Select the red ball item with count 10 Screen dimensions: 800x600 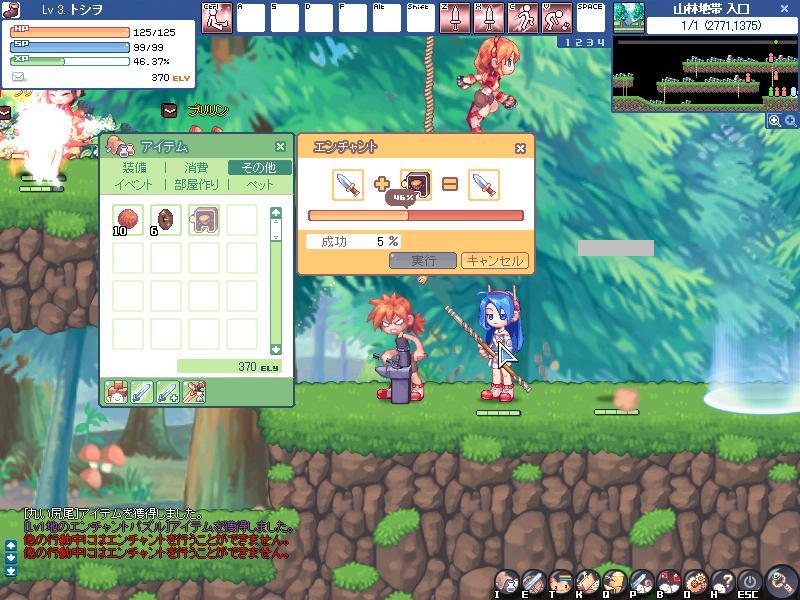coord(128,220)
